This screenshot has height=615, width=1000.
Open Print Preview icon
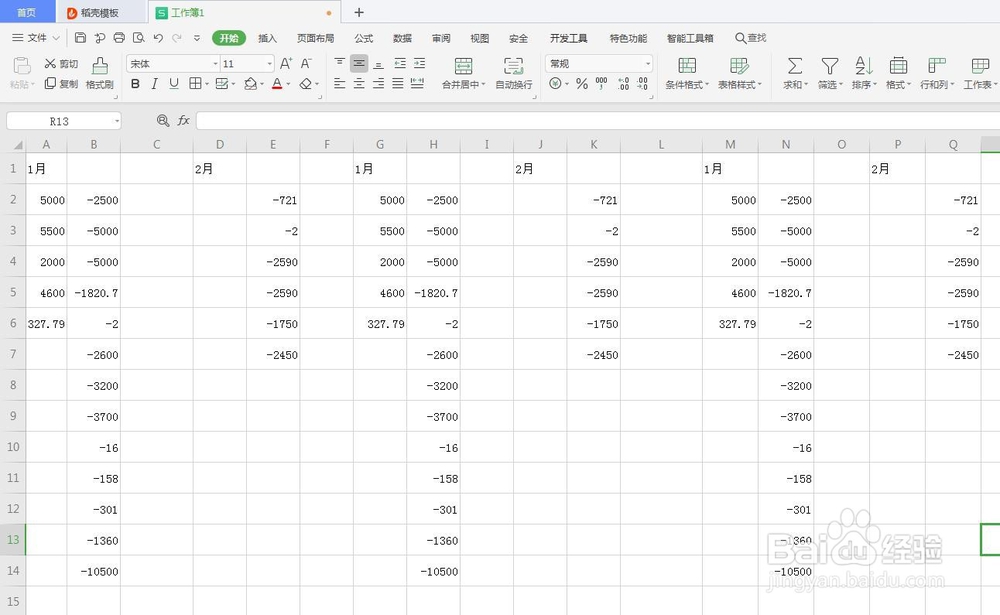coord(138,38)
